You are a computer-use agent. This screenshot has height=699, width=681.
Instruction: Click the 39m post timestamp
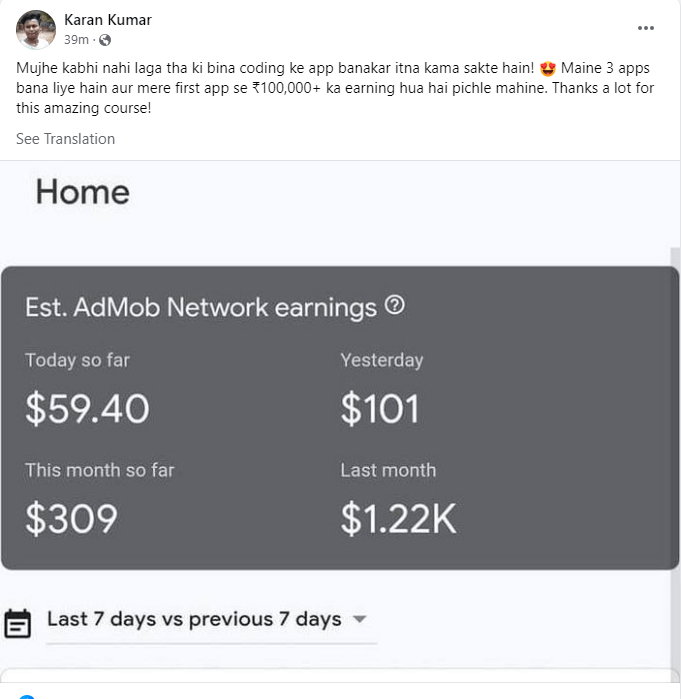click(x=76, y=40)
